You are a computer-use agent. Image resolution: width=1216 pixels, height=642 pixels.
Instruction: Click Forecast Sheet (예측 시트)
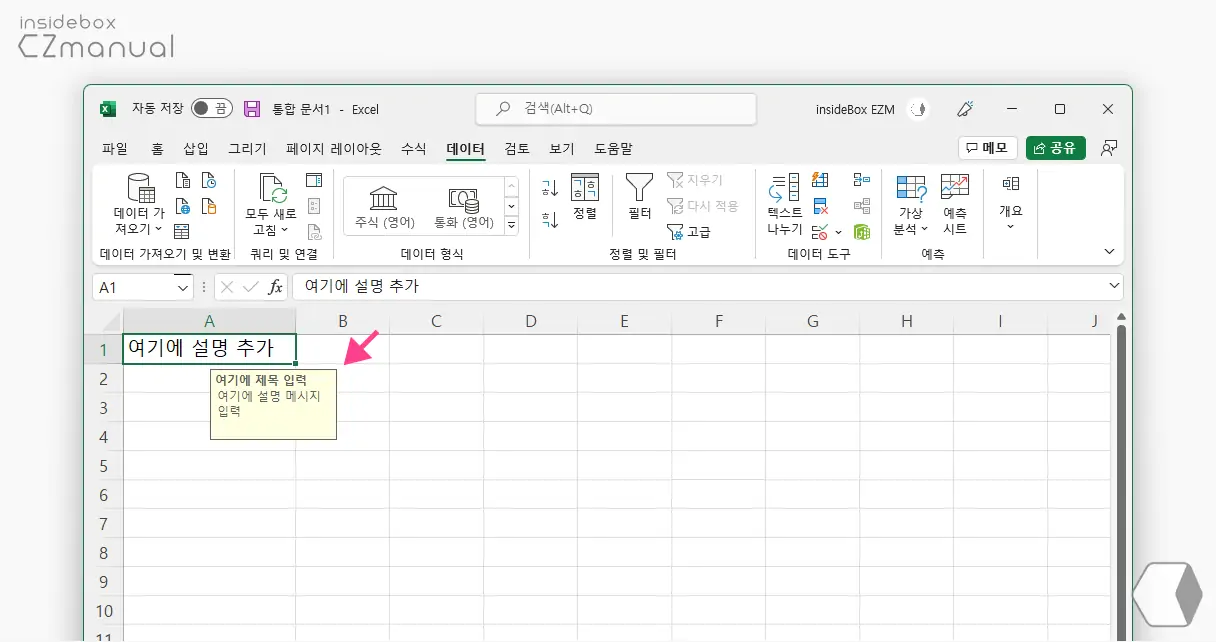[x=955, y=205]
